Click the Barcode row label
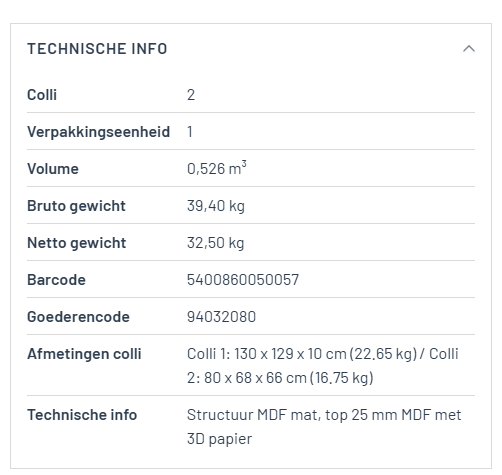The width and height of the screenshot is (502, 475). coord(56,280)
